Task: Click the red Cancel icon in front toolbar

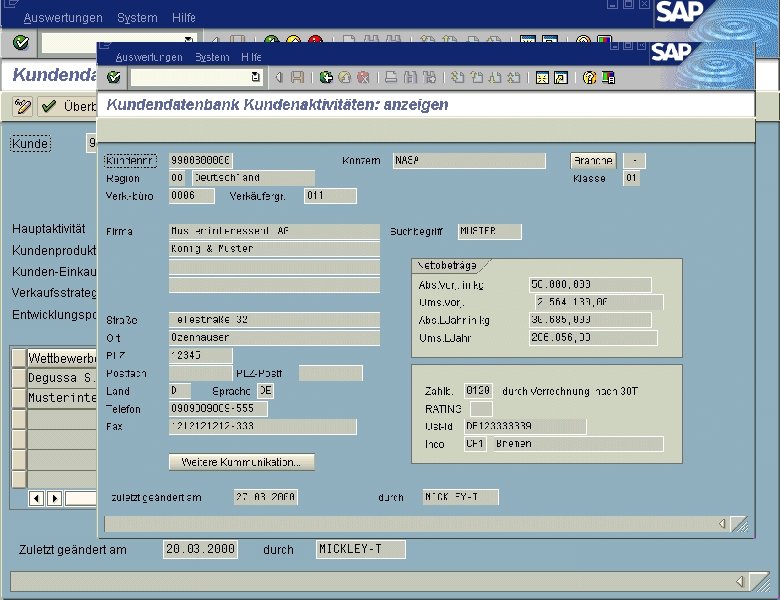Action: click(363, 77)
